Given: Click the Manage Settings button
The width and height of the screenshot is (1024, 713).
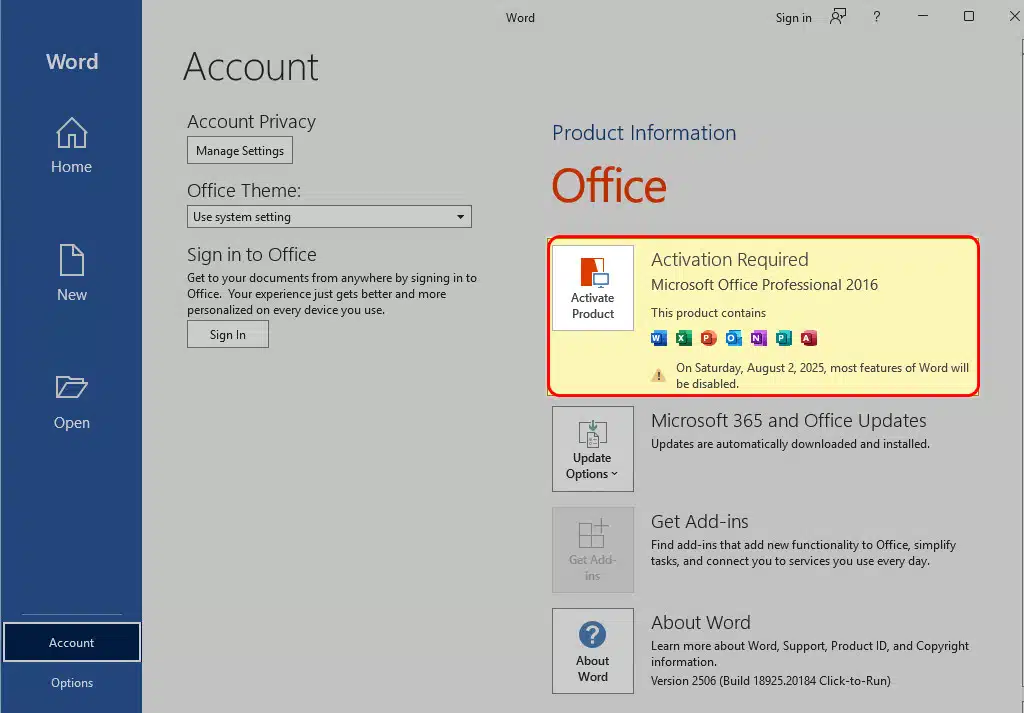Looking at the screenshot, I should [240, 150].
